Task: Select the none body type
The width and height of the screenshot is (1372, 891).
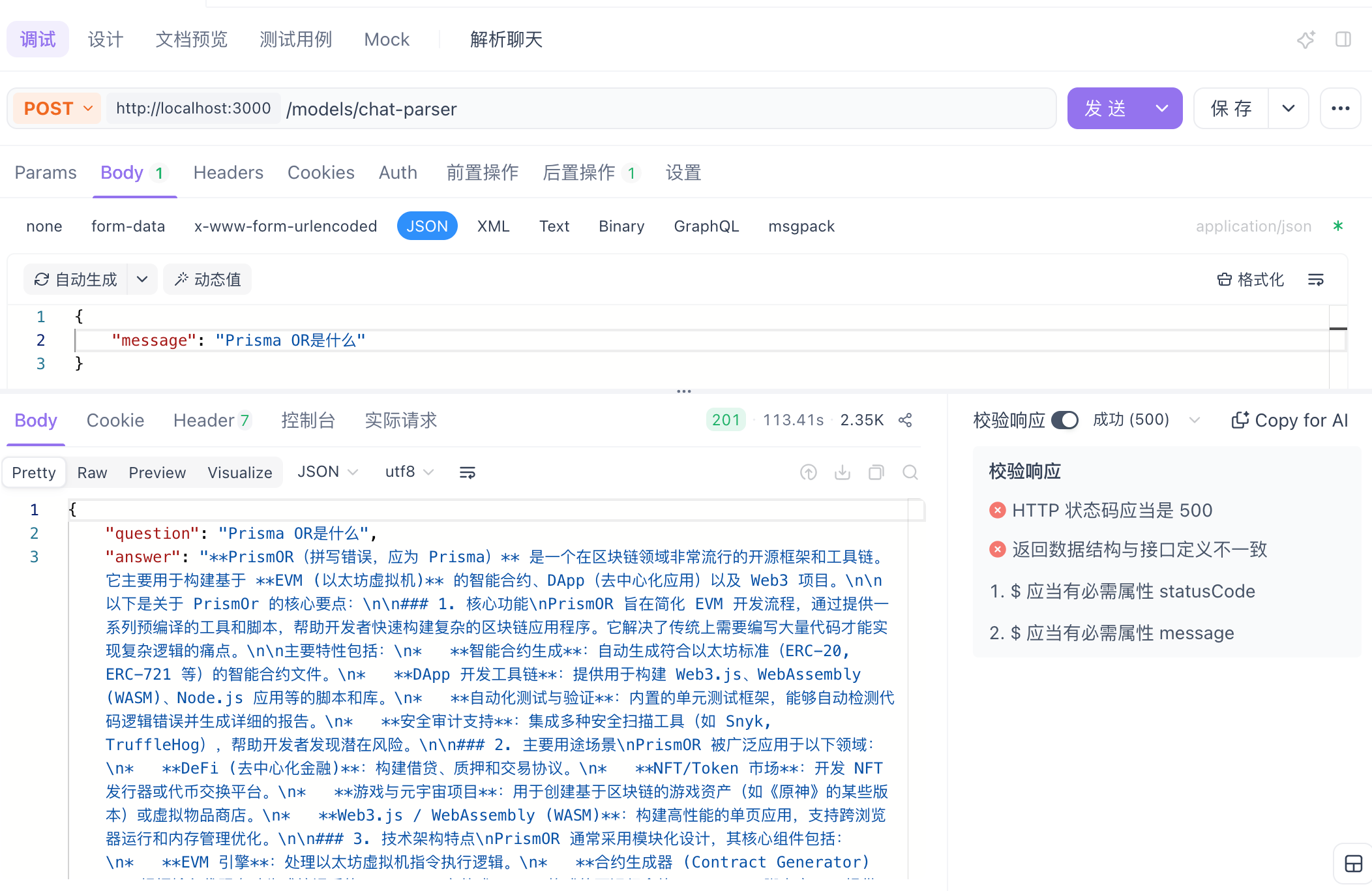Action: (x=44, y=226)
